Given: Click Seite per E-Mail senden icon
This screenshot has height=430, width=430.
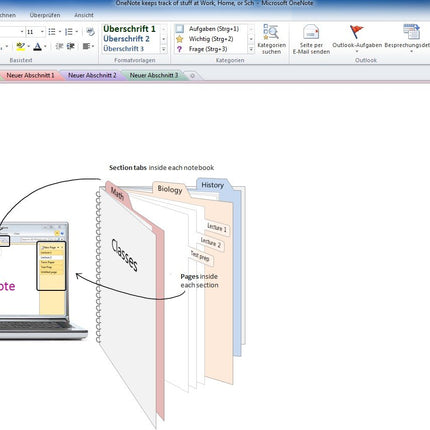Looking at the screenshot, I should click(311, 32).
